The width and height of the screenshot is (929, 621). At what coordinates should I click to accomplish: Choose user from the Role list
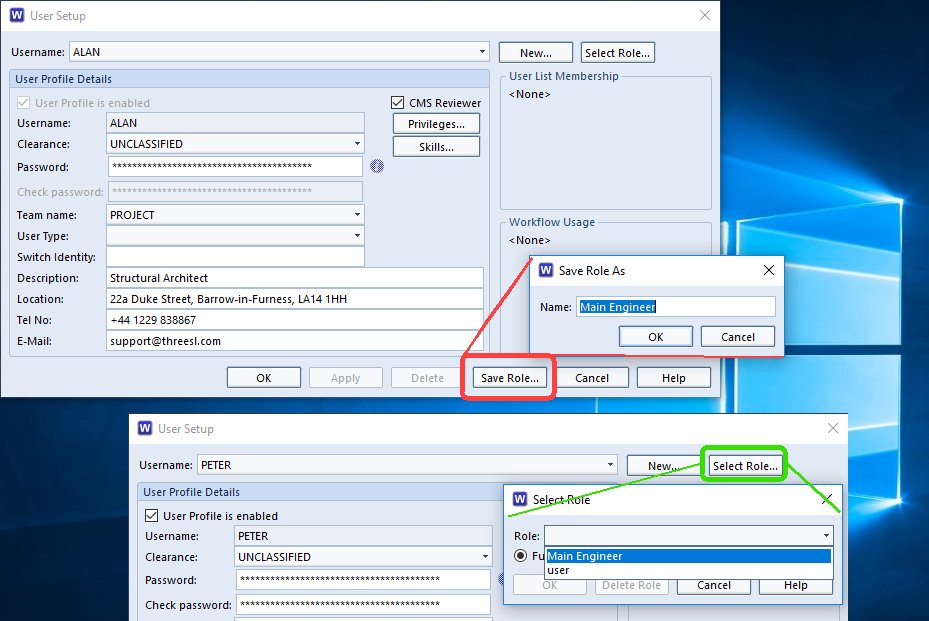pos(688,570)
